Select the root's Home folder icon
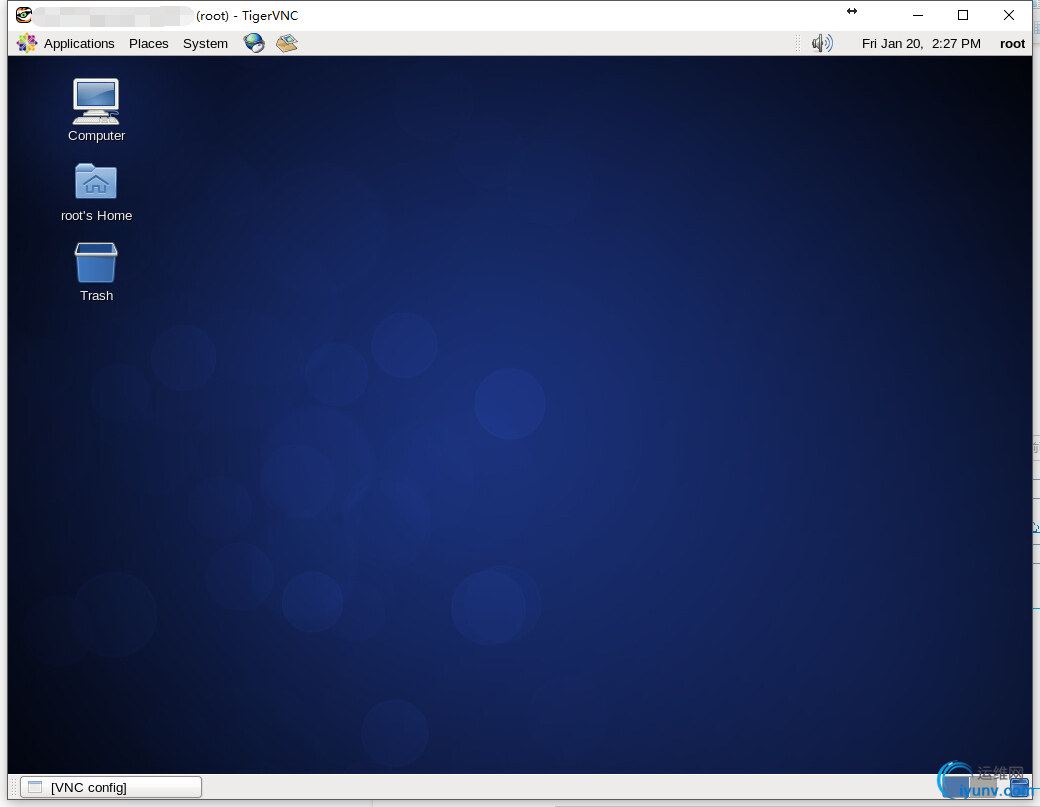The height and width of the screenshot is (807, 1040). [96, 193]
